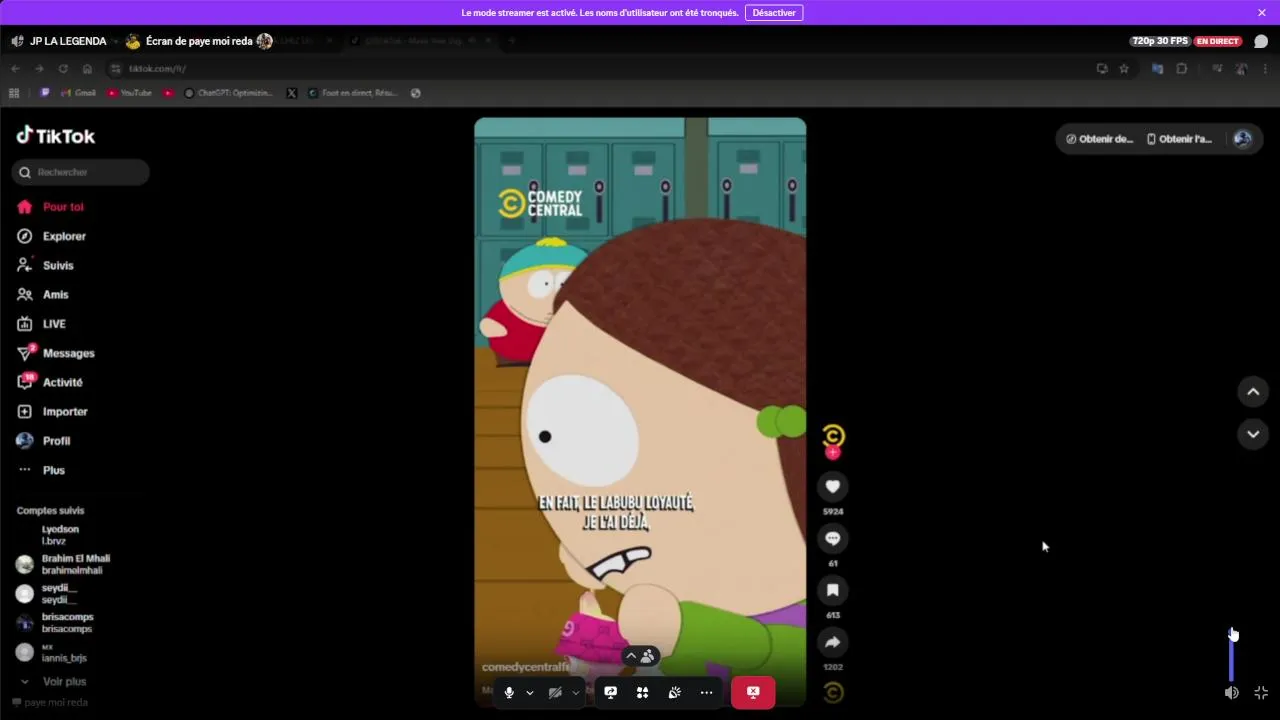Click the Obtenir de... pieces button
Image resolution: width=1280 pixels, height=720 pixels.
coord(1099,139)
